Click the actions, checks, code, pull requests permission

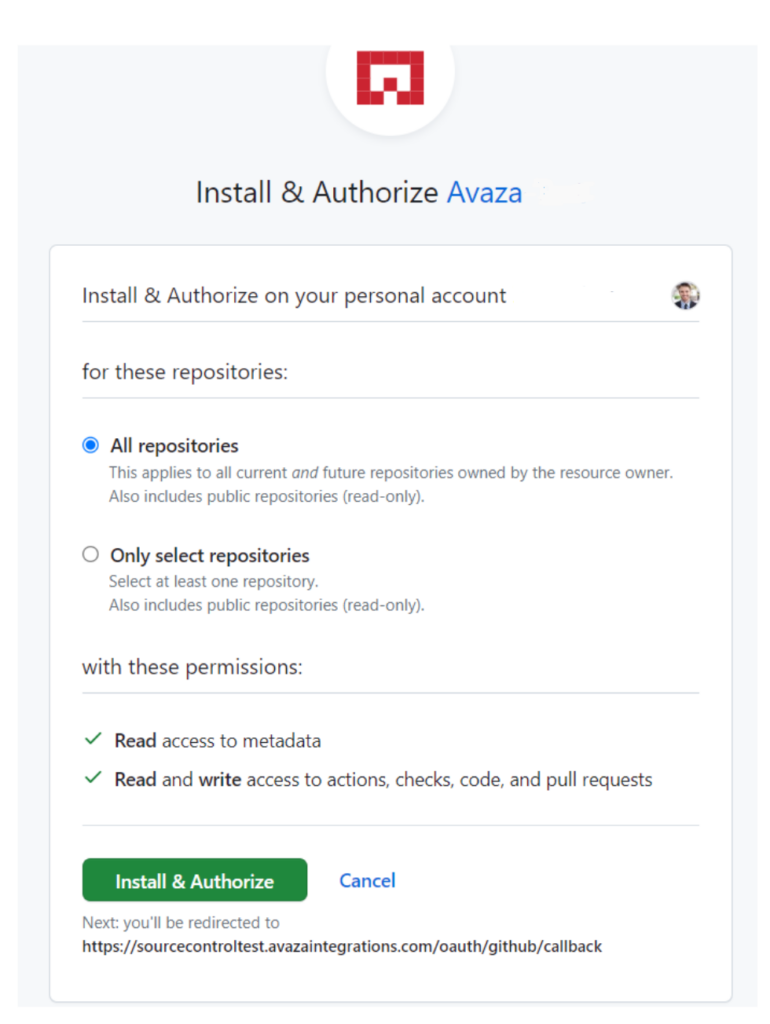(383, 779)
